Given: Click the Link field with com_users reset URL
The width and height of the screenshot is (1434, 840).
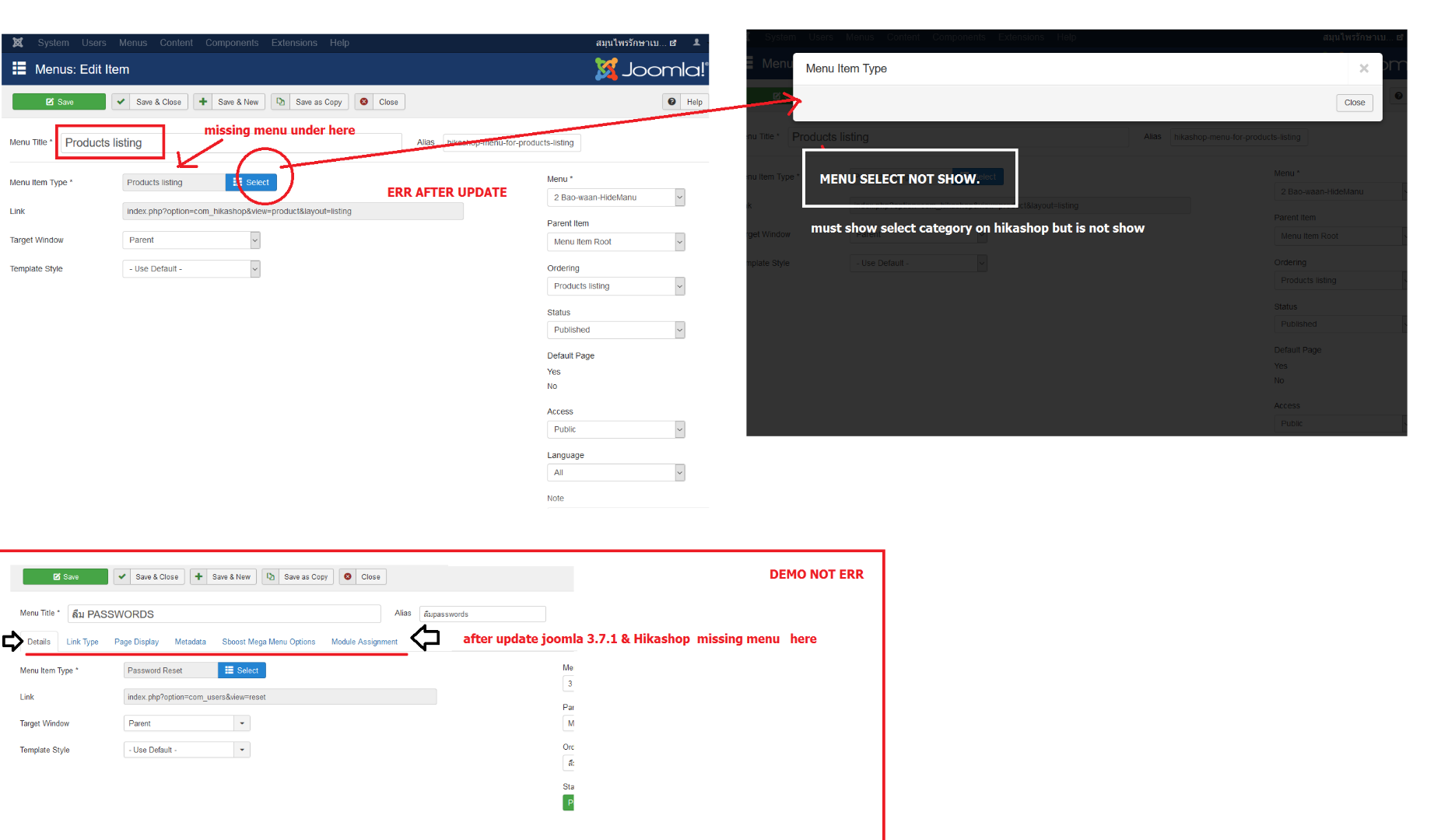Looking at the screenshot, I should click(x=280, y=697).
